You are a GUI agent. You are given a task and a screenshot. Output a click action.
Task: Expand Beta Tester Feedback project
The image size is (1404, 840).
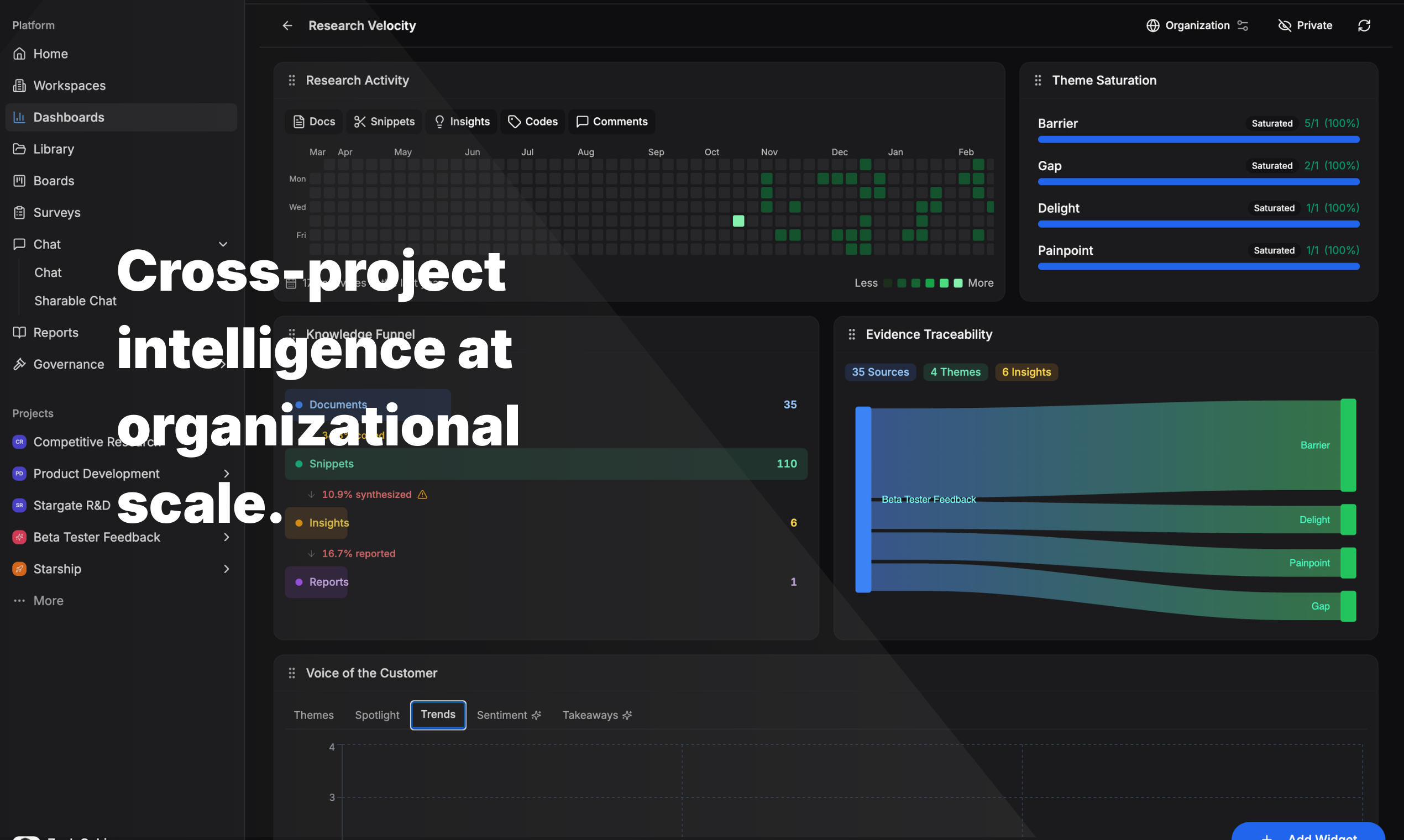(227, 537)
